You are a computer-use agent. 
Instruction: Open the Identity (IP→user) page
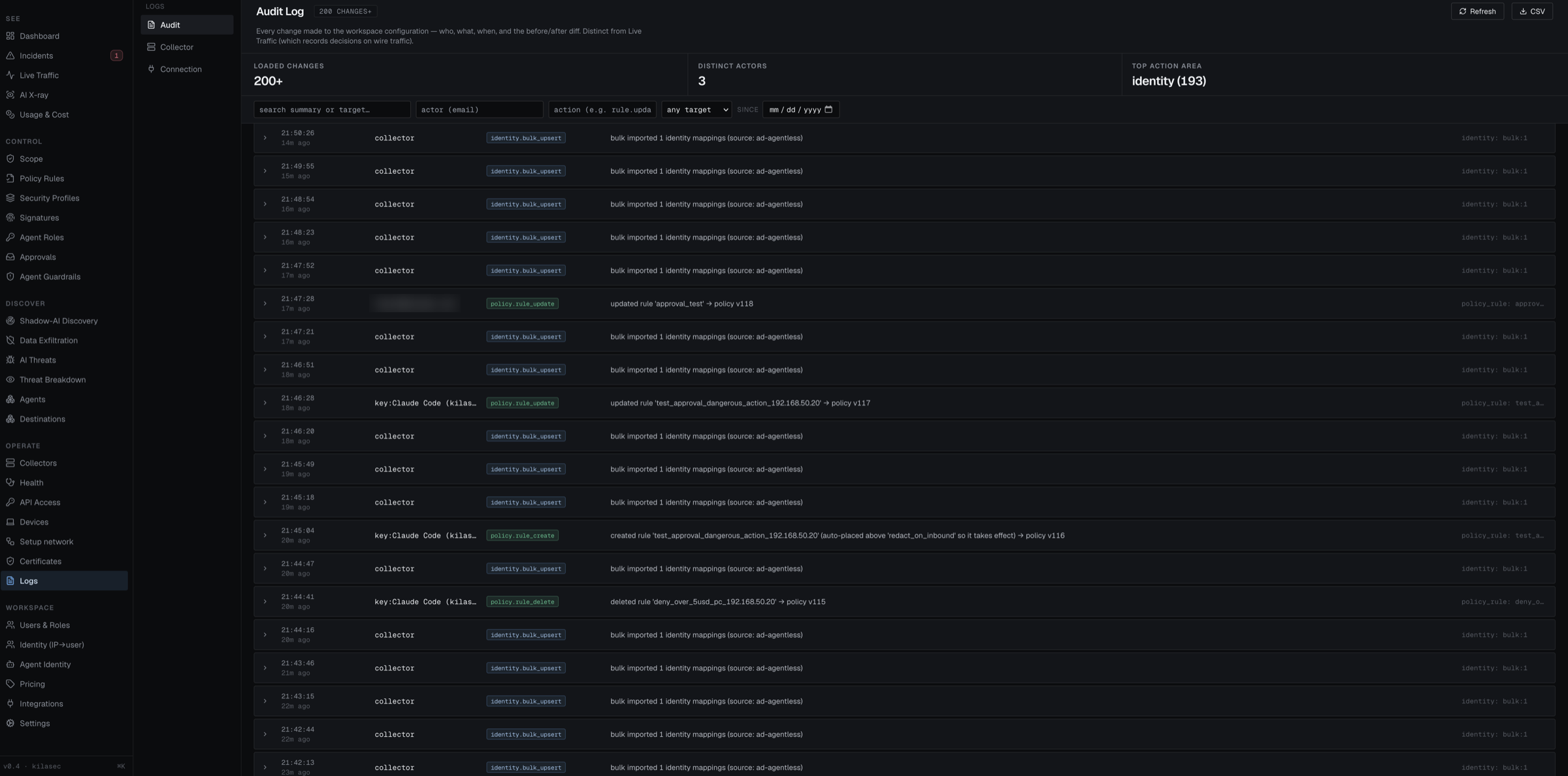click(64, 645)
